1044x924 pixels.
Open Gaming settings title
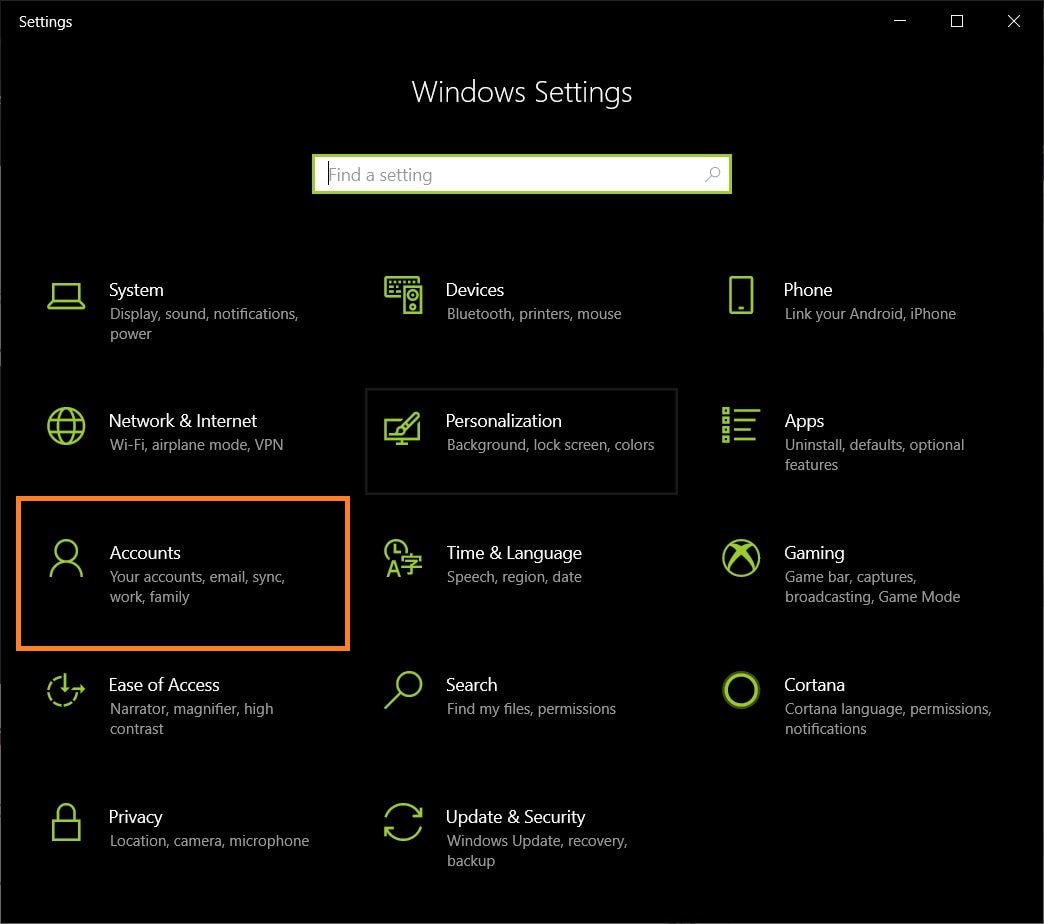tap(814, 553)
